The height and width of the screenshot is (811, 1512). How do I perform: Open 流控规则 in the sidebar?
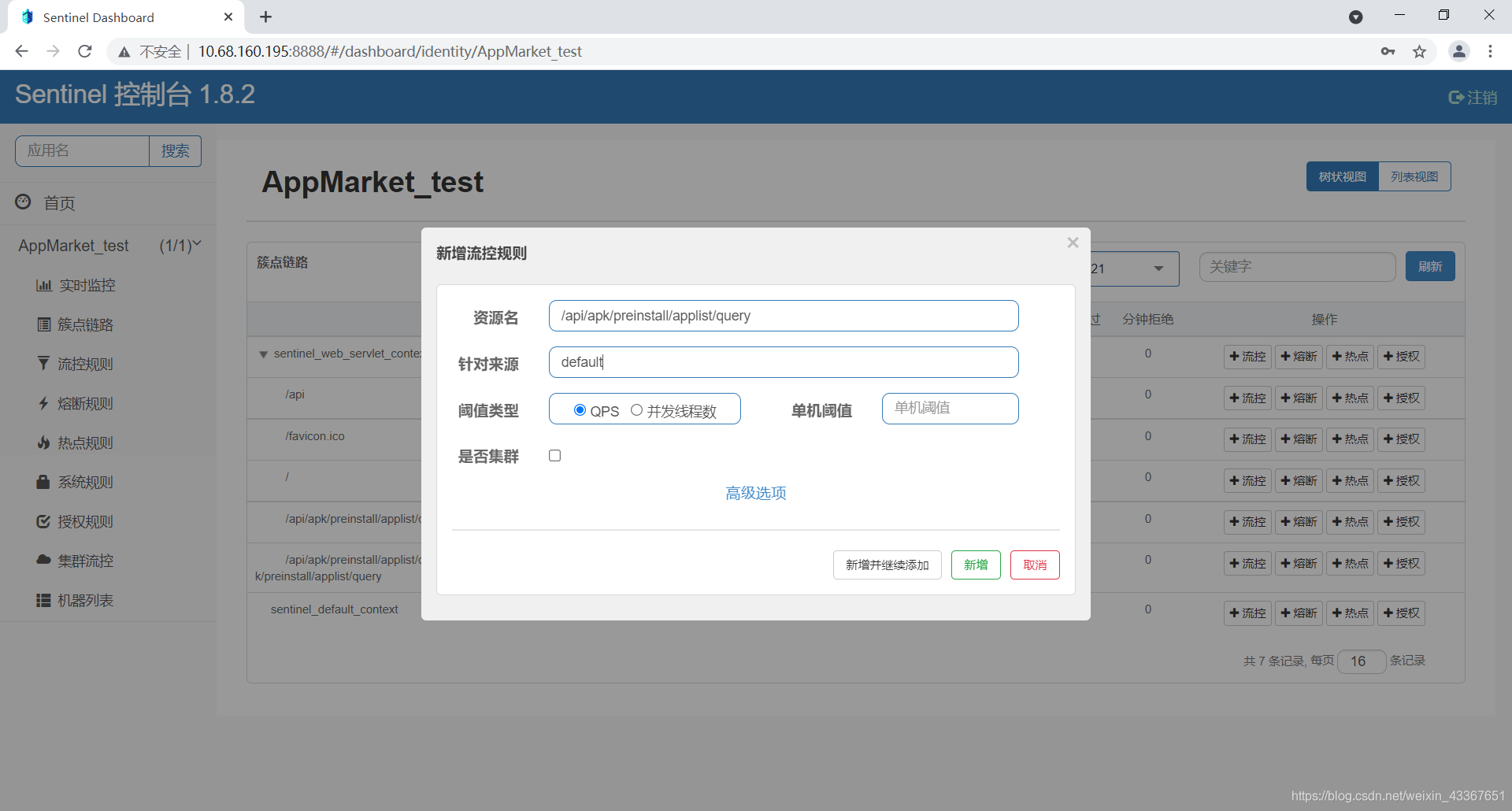pos(85,364)
